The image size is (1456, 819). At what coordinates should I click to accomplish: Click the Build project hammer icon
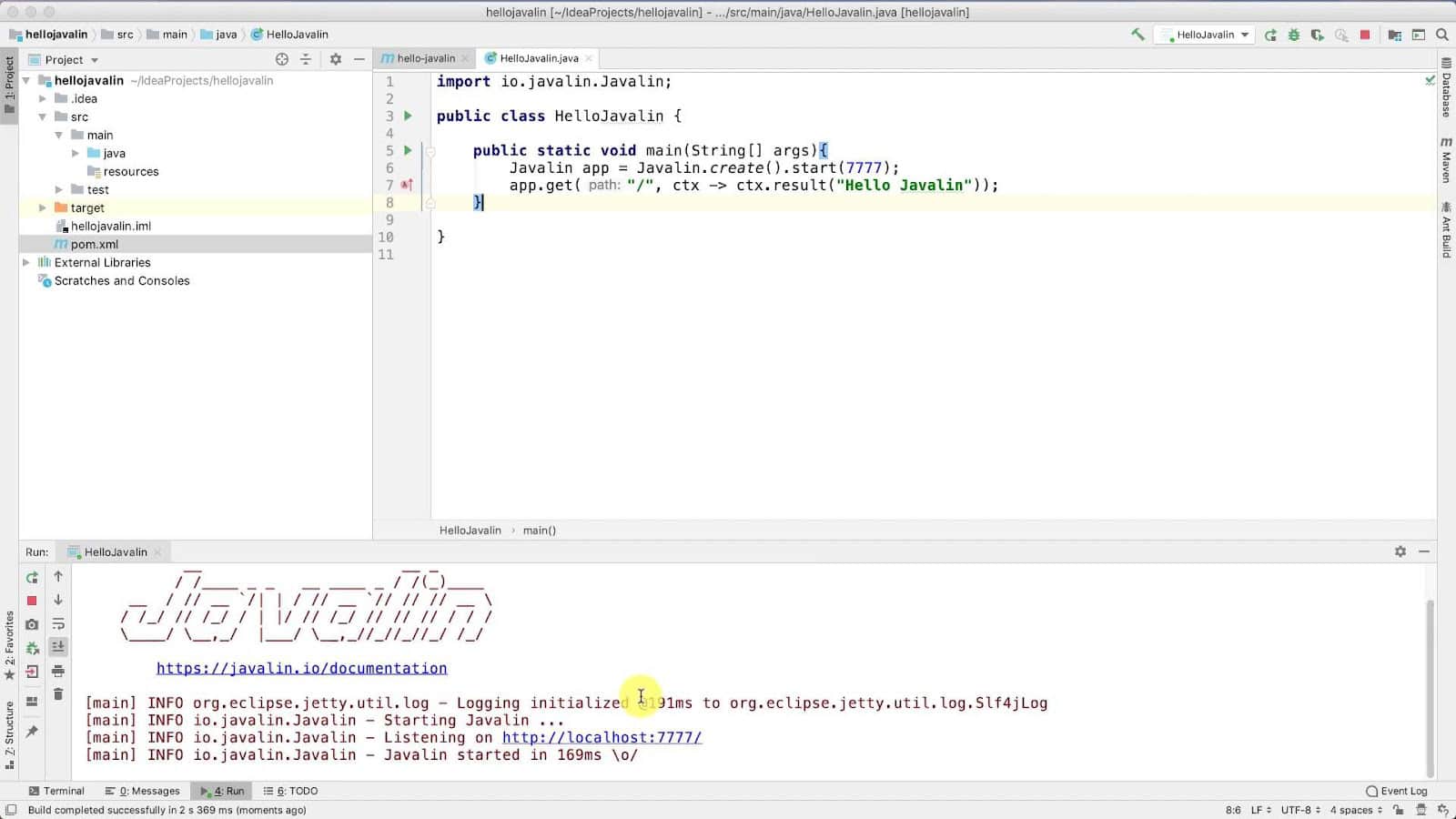pos(1137,35)
